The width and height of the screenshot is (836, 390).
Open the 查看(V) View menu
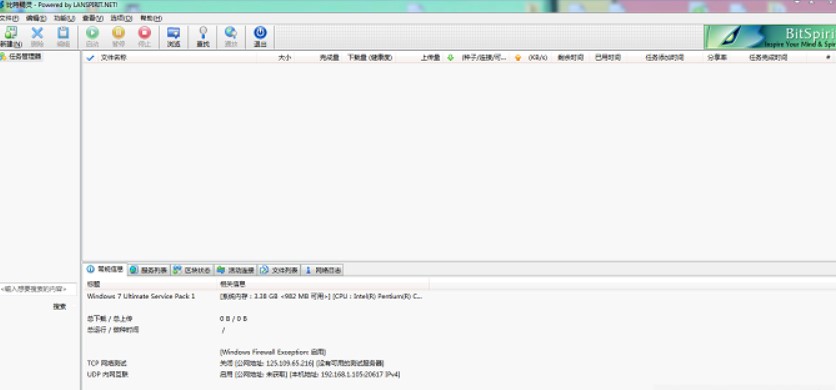pos(93,18)
